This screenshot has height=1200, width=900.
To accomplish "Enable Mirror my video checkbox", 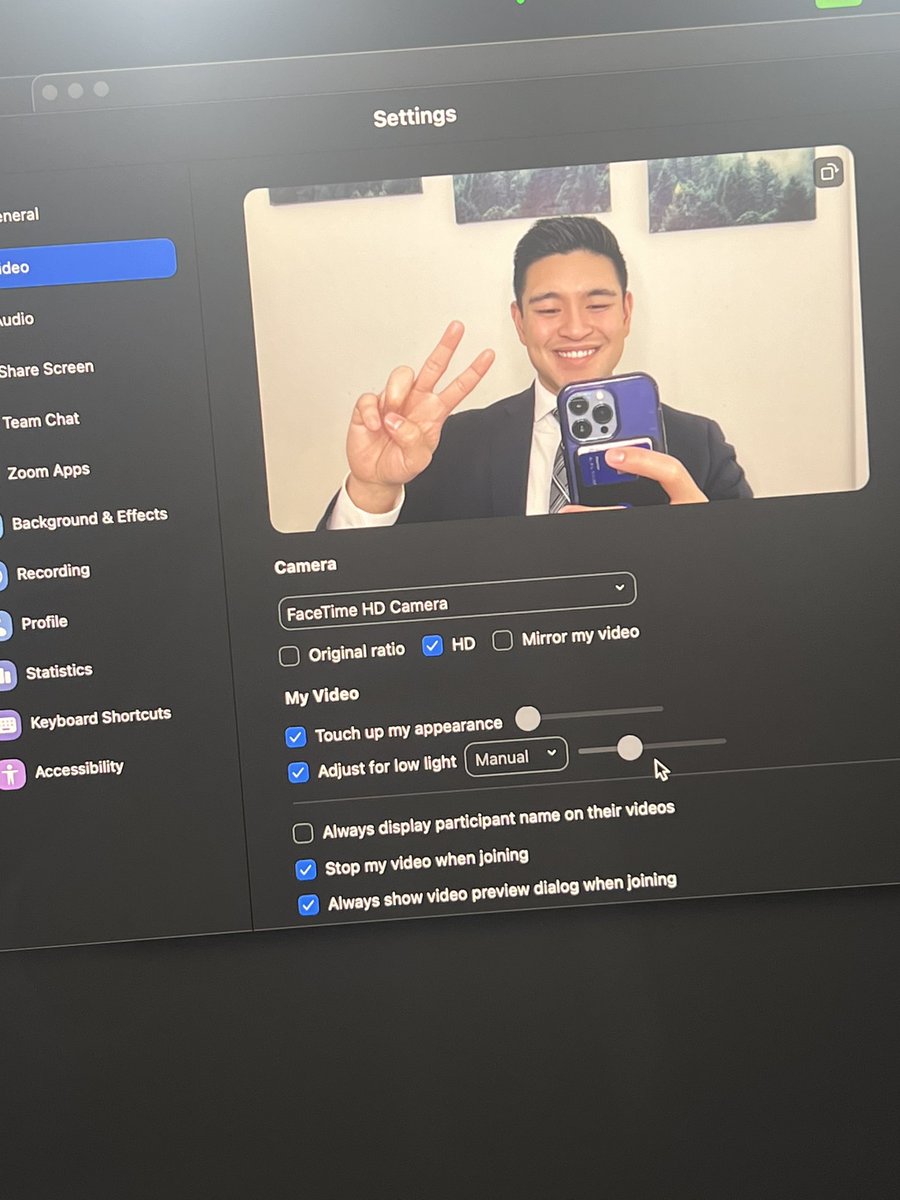I will (502, 640).
